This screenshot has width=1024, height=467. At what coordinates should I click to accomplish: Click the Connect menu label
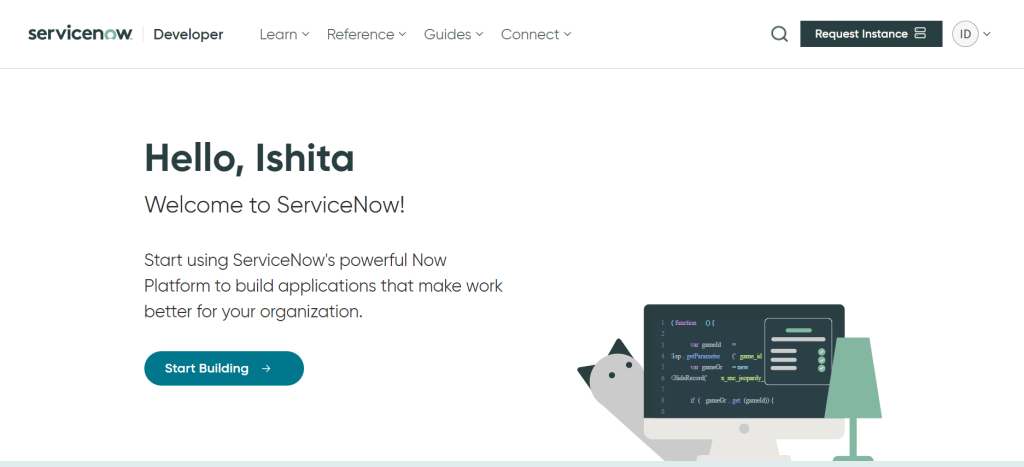click(530, 34)
